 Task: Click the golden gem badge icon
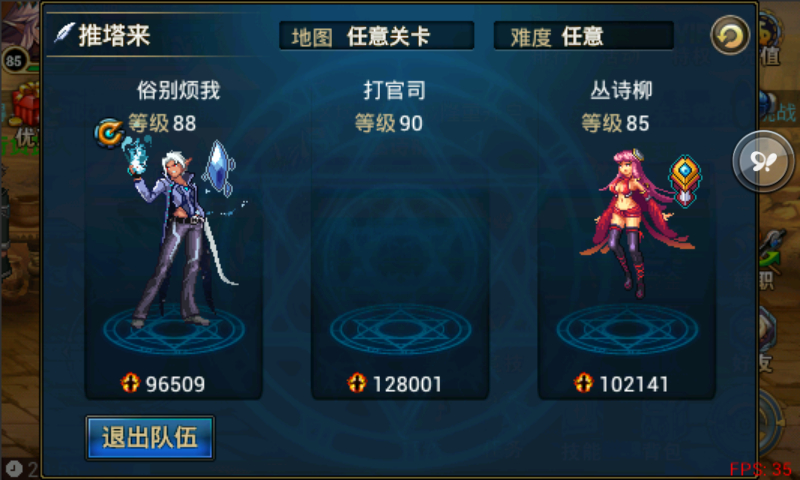pos(685,181)
